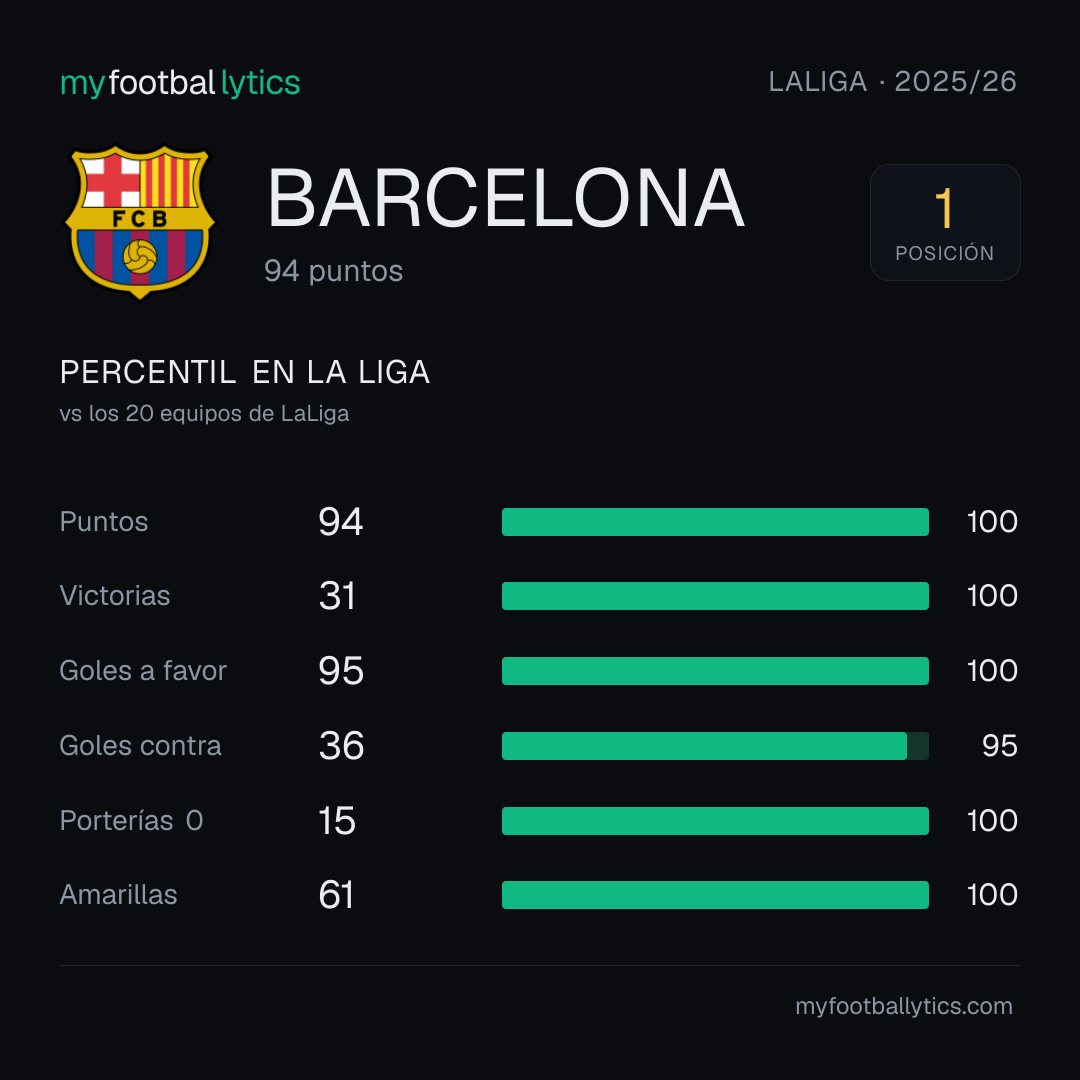This screenshot has width=1080, height=1080.
Task: Click the Victorias percentile bar
Action: click(x=715, y=596)
